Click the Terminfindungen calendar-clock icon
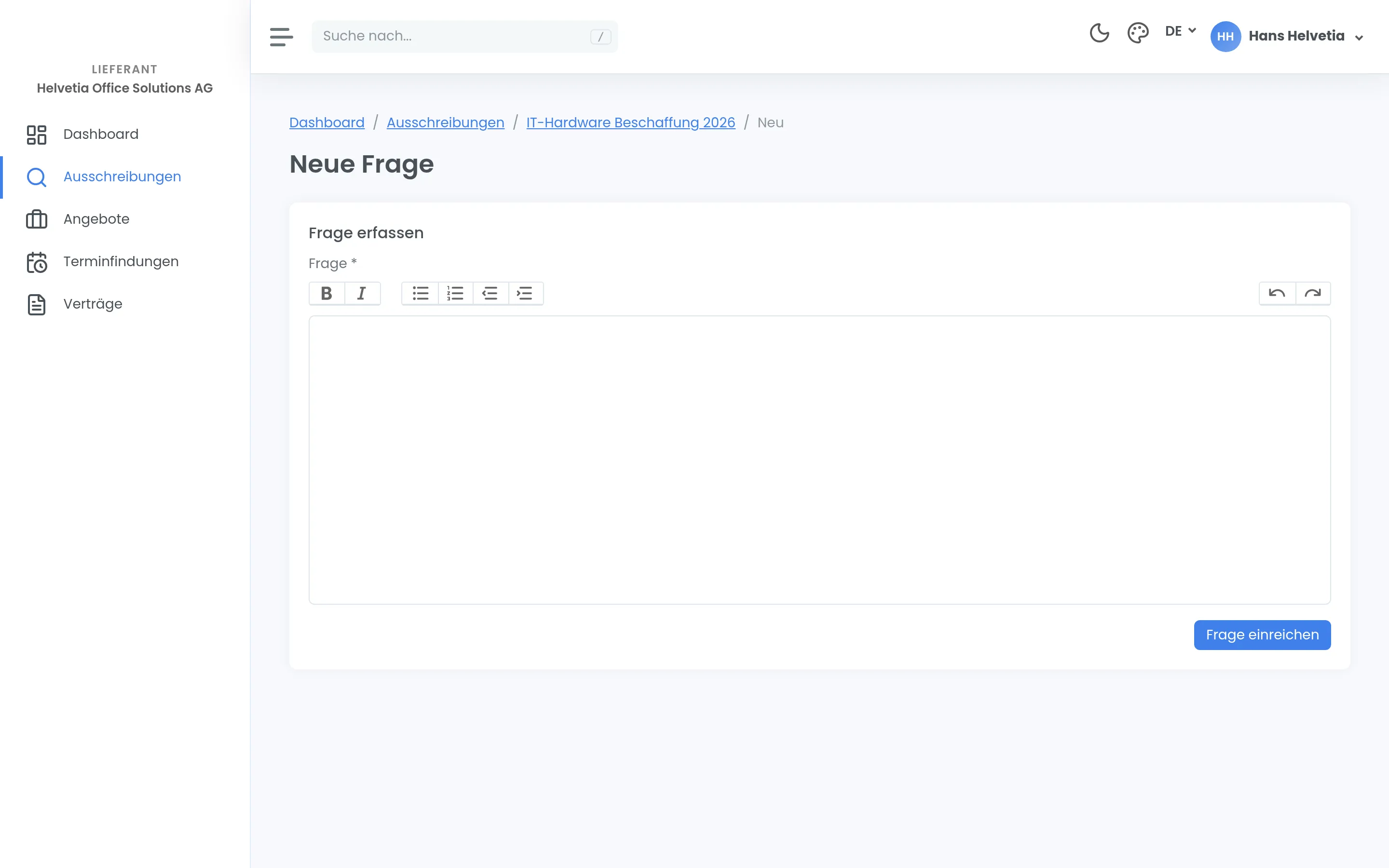 point(37,262)
